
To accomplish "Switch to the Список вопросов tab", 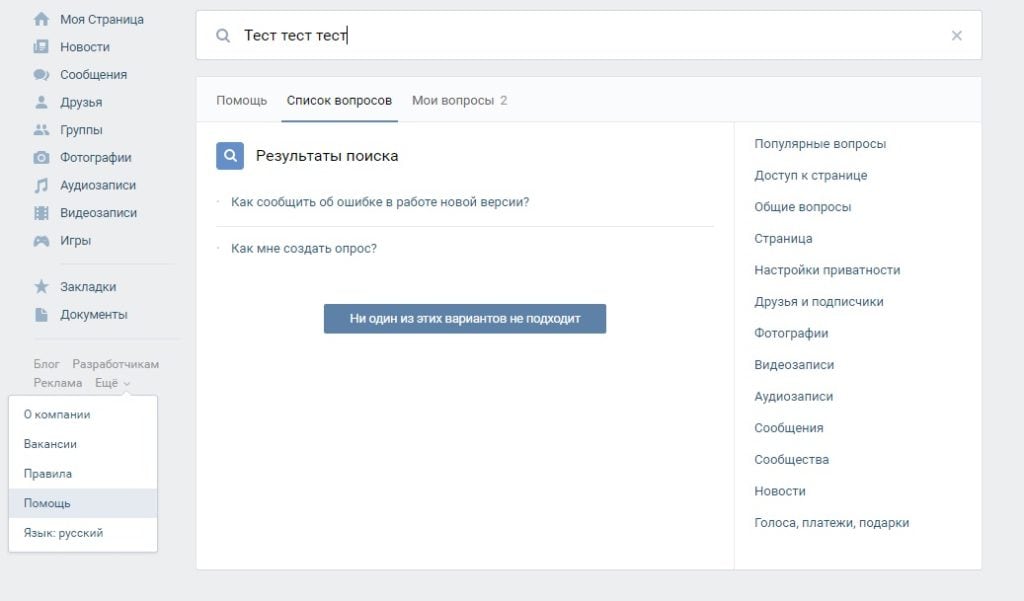I will tap(339, 101).
